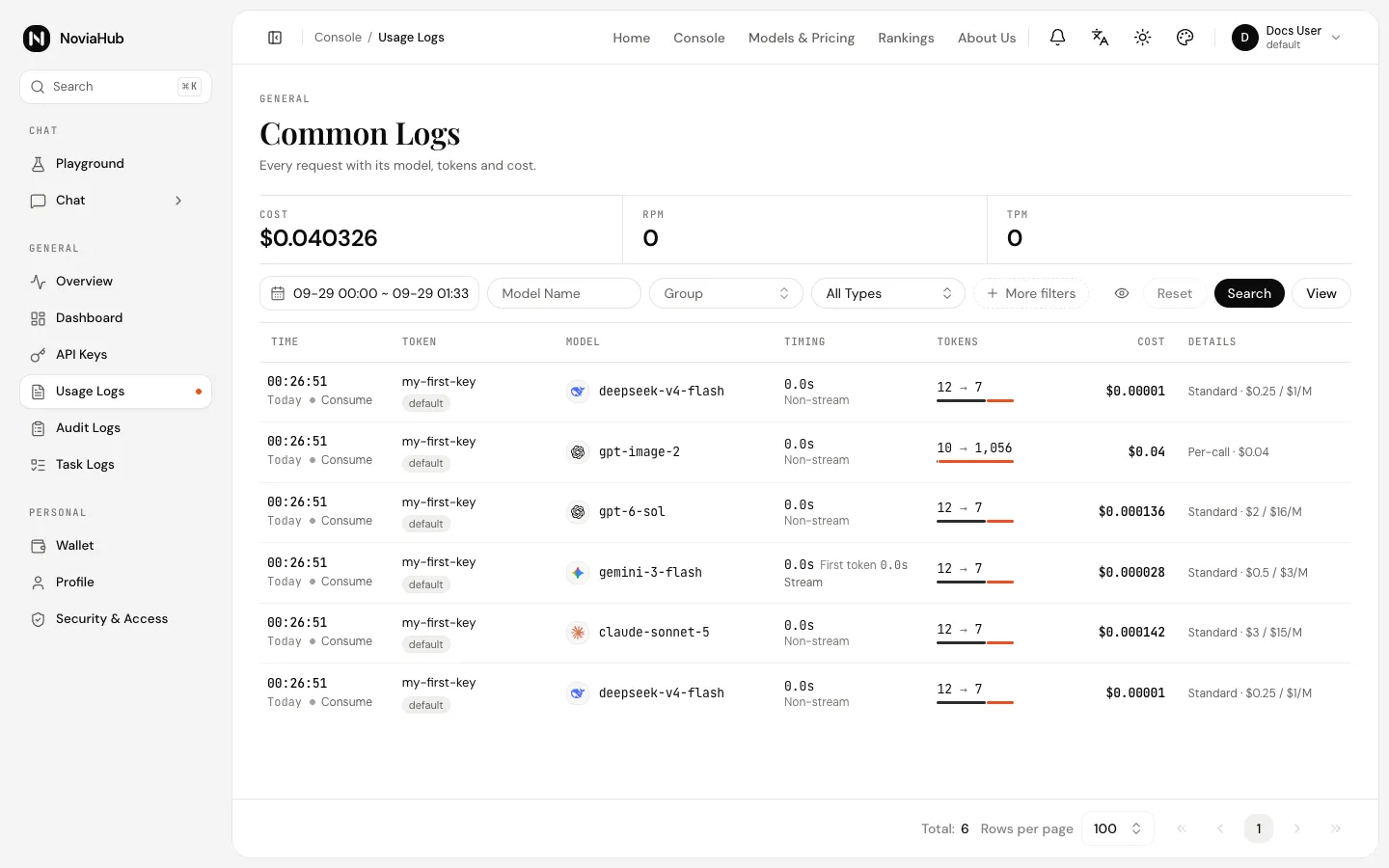Open the date range picker 09-29 00:00

369,293
